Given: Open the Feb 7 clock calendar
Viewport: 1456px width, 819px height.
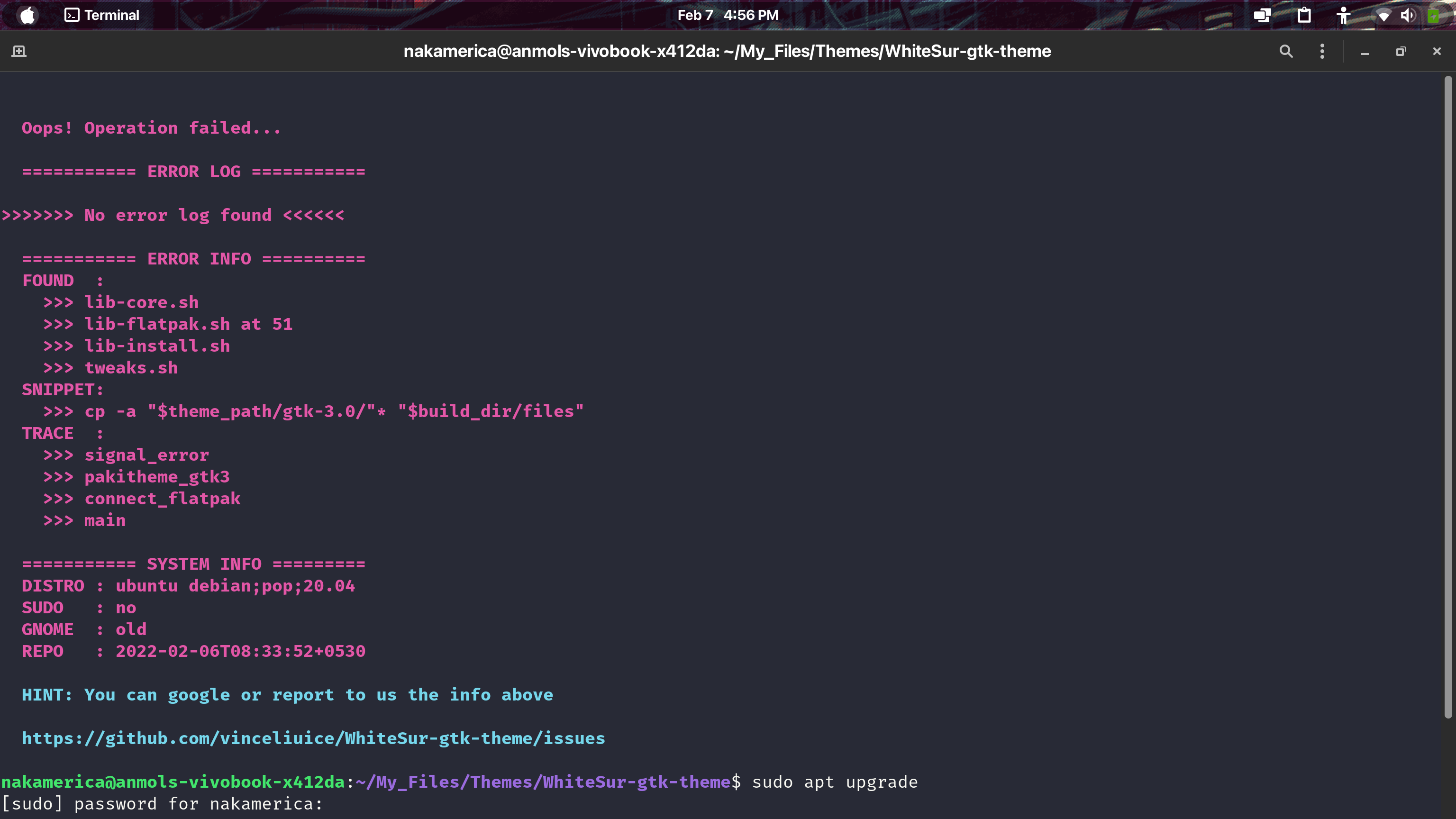Looking at the screenshot, I should (728, 15).
